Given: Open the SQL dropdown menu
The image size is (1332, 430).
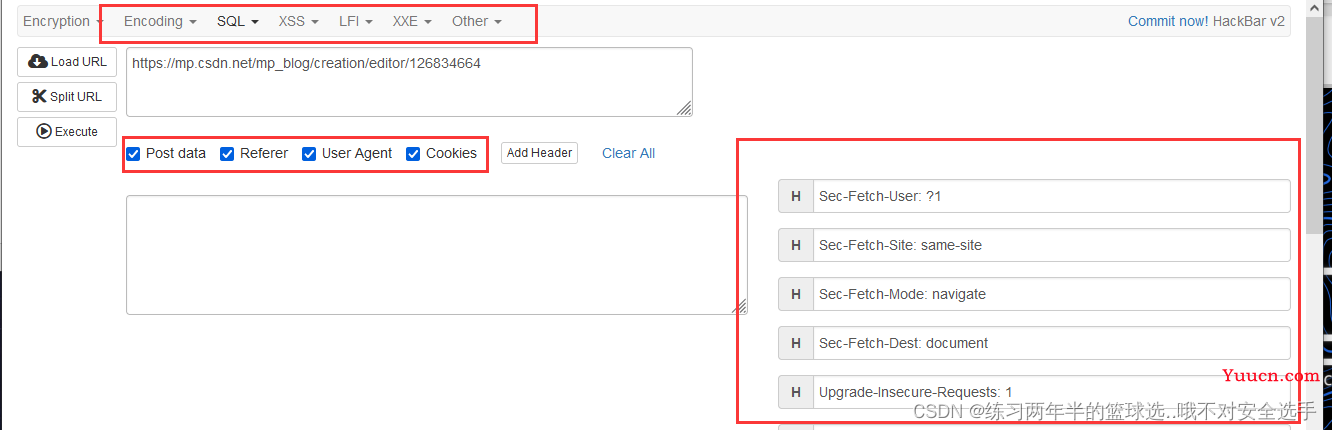Looking at the screenshot, I should tap(238, 21).
